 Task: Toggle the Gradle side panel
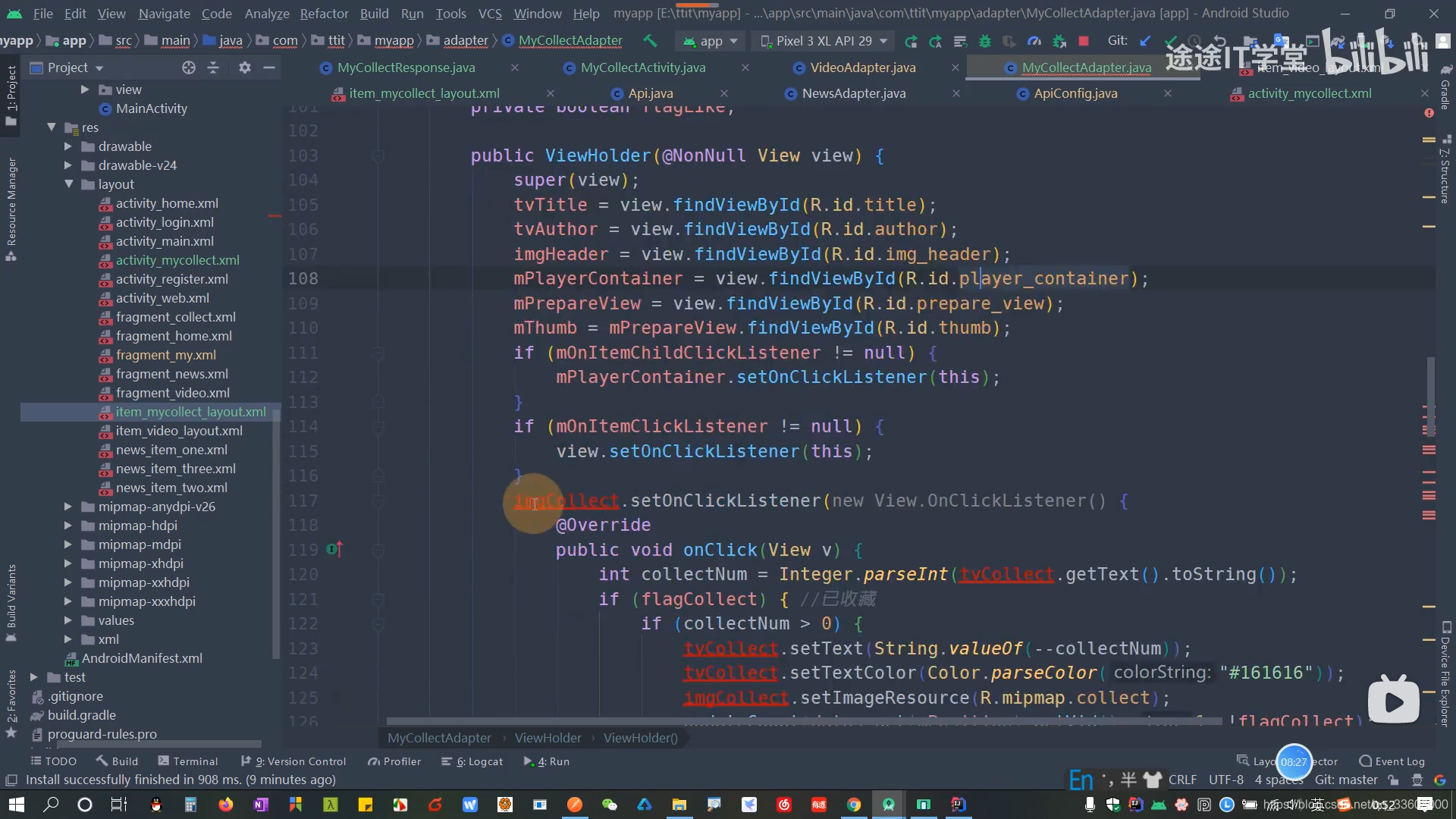pyautogui.click(x=1445, y=88)
